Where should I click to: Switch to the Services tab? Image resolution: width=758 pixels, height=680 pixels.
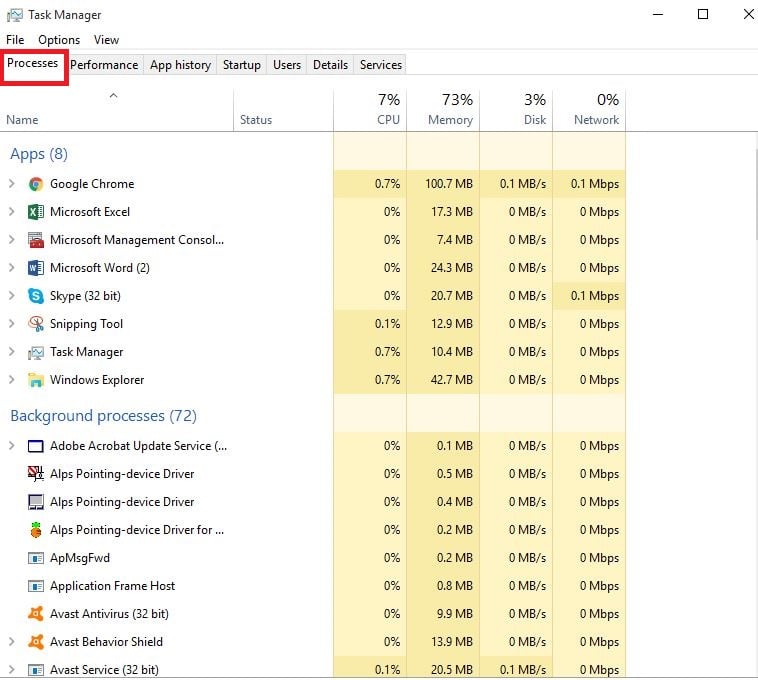[380, 65]
